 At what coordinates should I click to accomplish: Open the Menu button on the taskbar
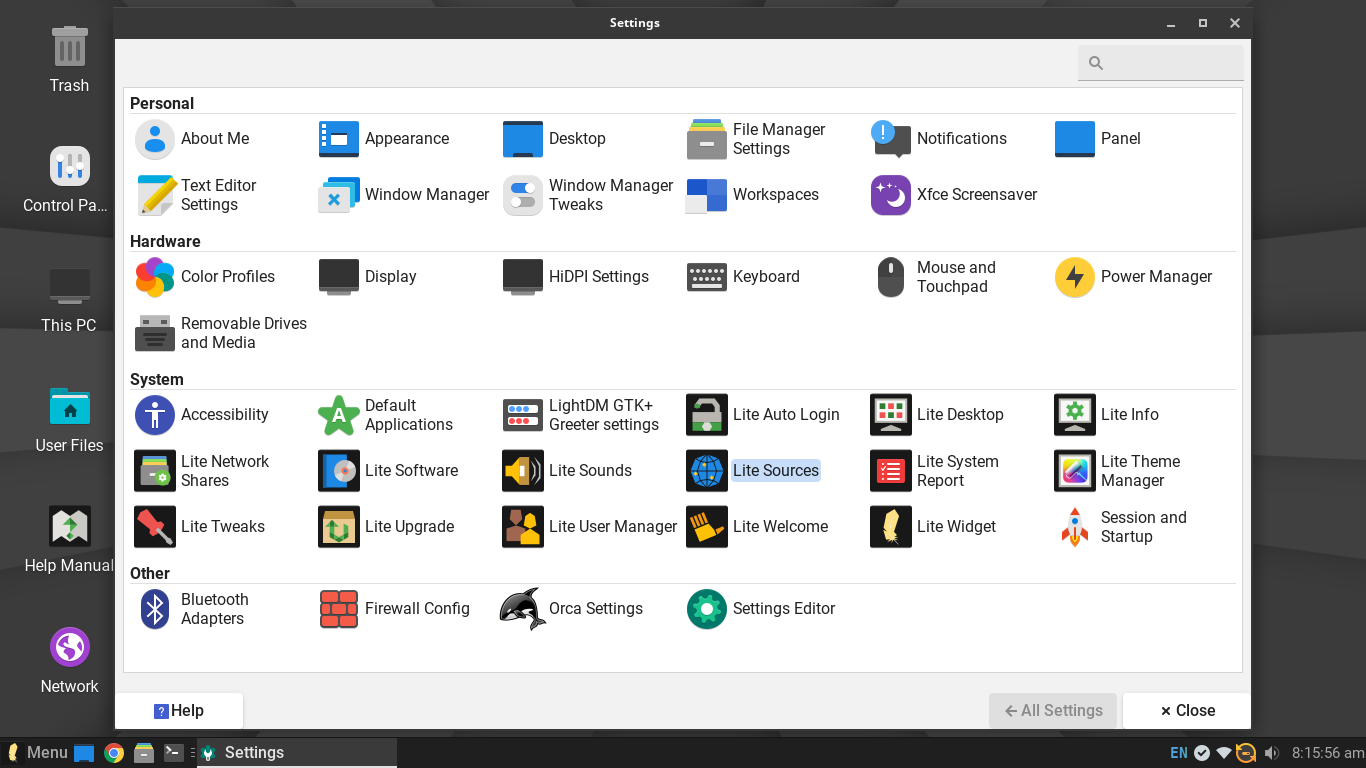[37, 753]
